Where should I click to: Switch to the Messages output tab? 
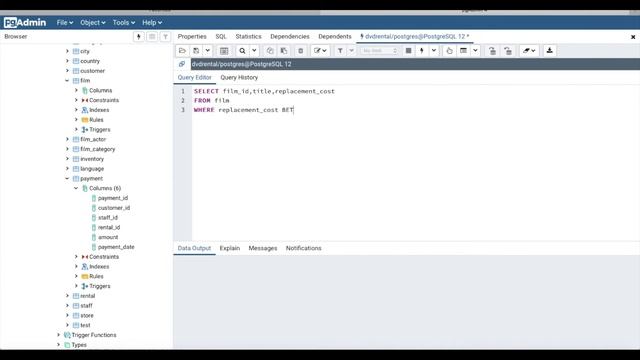tap(263, 248)
